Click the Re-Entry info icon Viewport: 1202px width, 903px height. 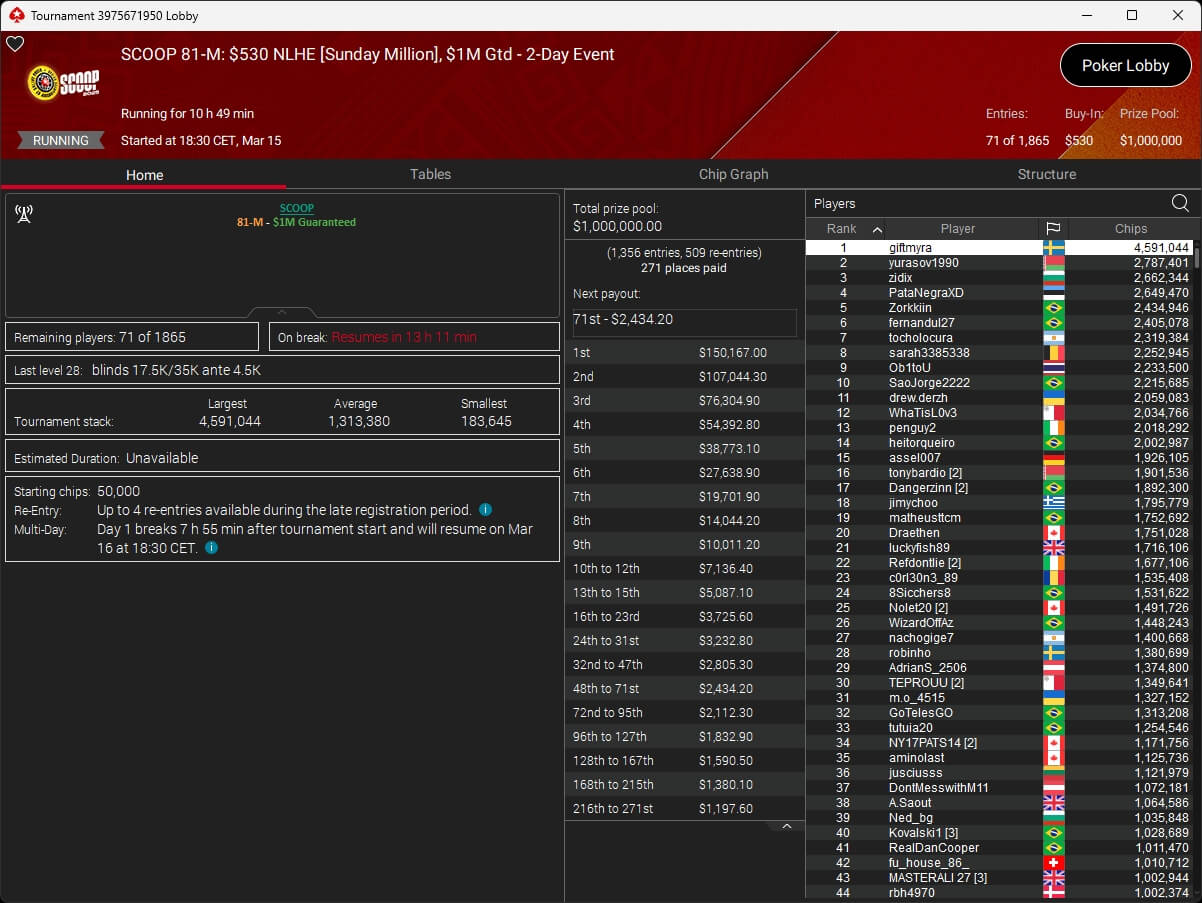(x=485, y=510)
